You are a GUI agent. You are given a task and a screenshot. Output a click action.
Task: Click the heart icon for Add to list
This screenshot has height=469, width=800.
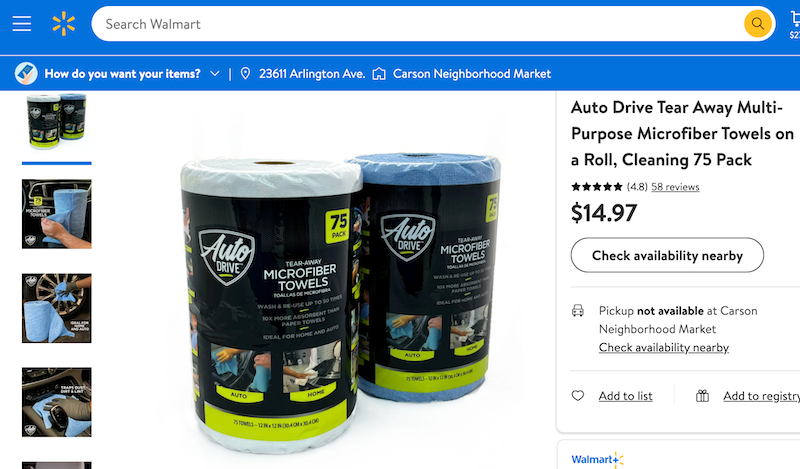(x=578, y=396)
